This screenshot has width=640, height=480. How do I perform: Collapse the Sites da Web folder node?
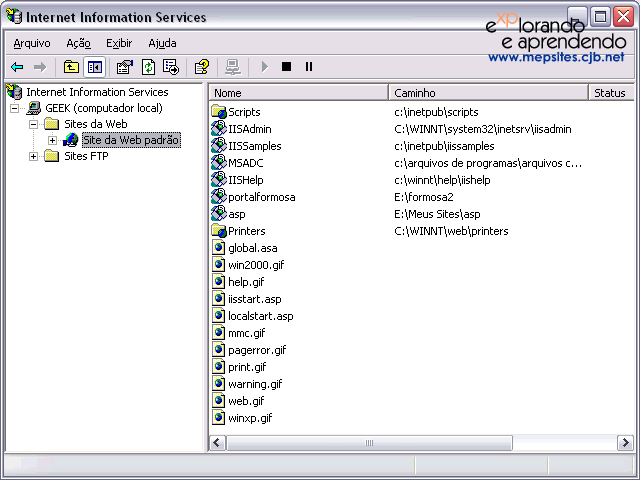click(x=33, y=124)
